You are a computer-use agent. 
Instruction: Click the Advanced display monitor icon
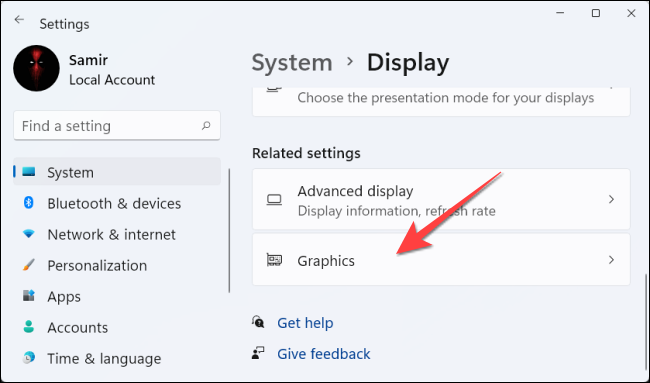click(x=274, y=200)
